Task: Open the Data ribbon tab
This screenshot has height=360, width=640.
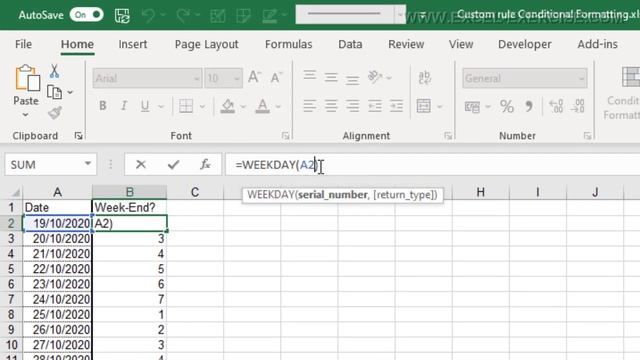Action: pyautogui.click(x=350, y=44)
